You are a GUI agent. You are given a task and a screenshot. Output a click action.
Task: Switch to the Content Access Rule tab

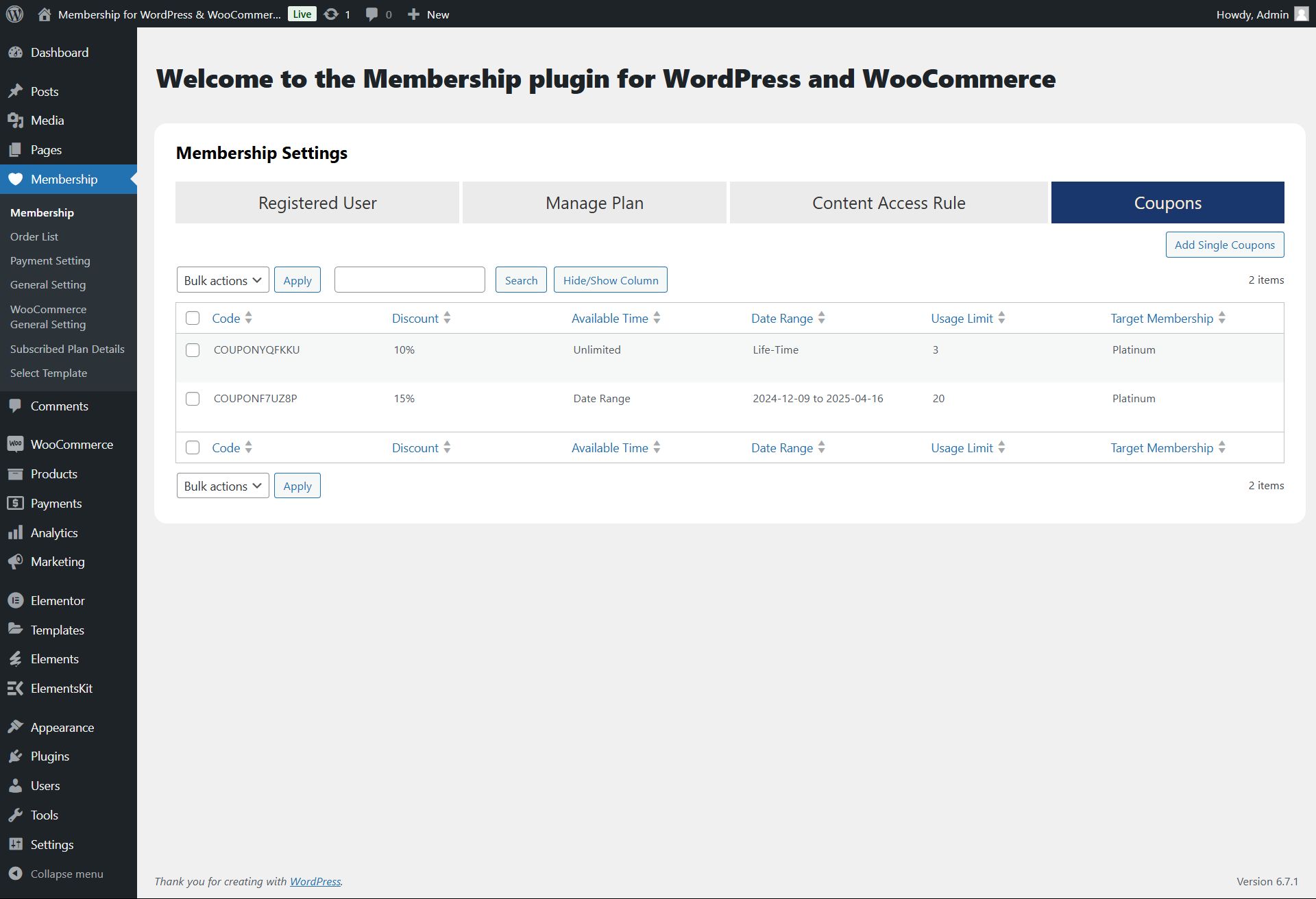[x=889, y=203]
